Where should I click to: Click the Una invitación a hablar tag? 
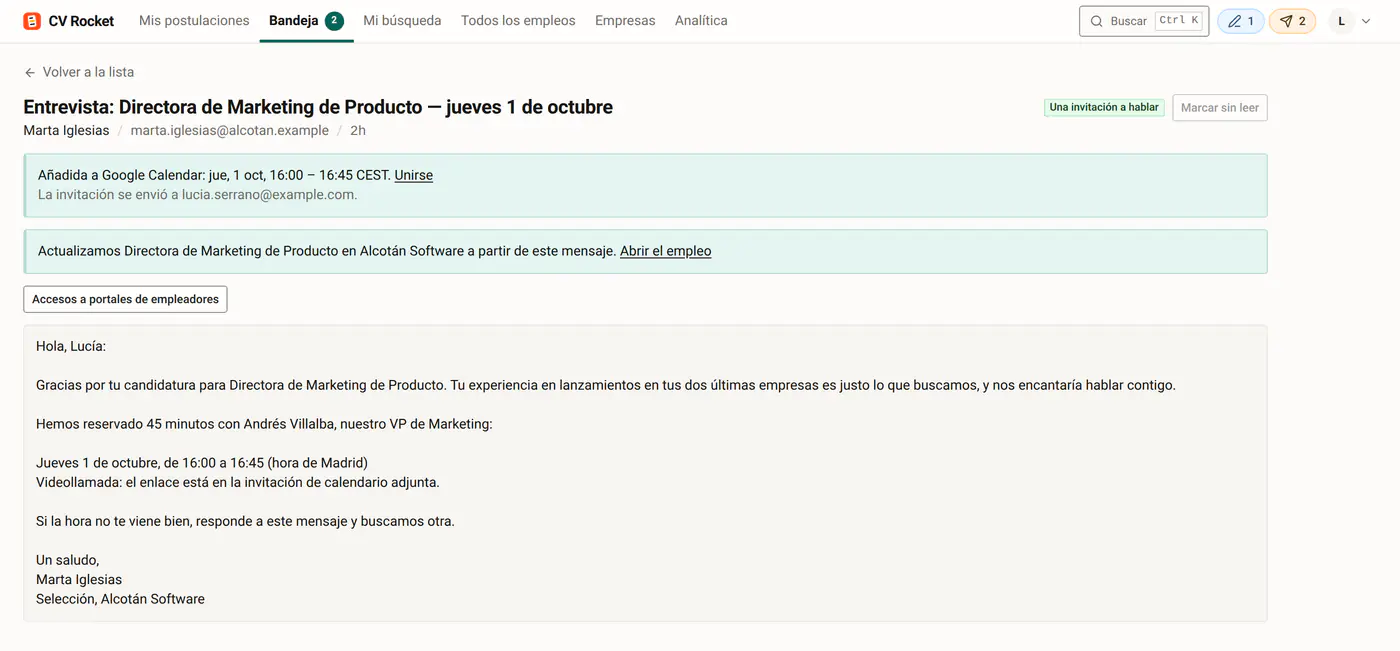(x=1104, y=107)
